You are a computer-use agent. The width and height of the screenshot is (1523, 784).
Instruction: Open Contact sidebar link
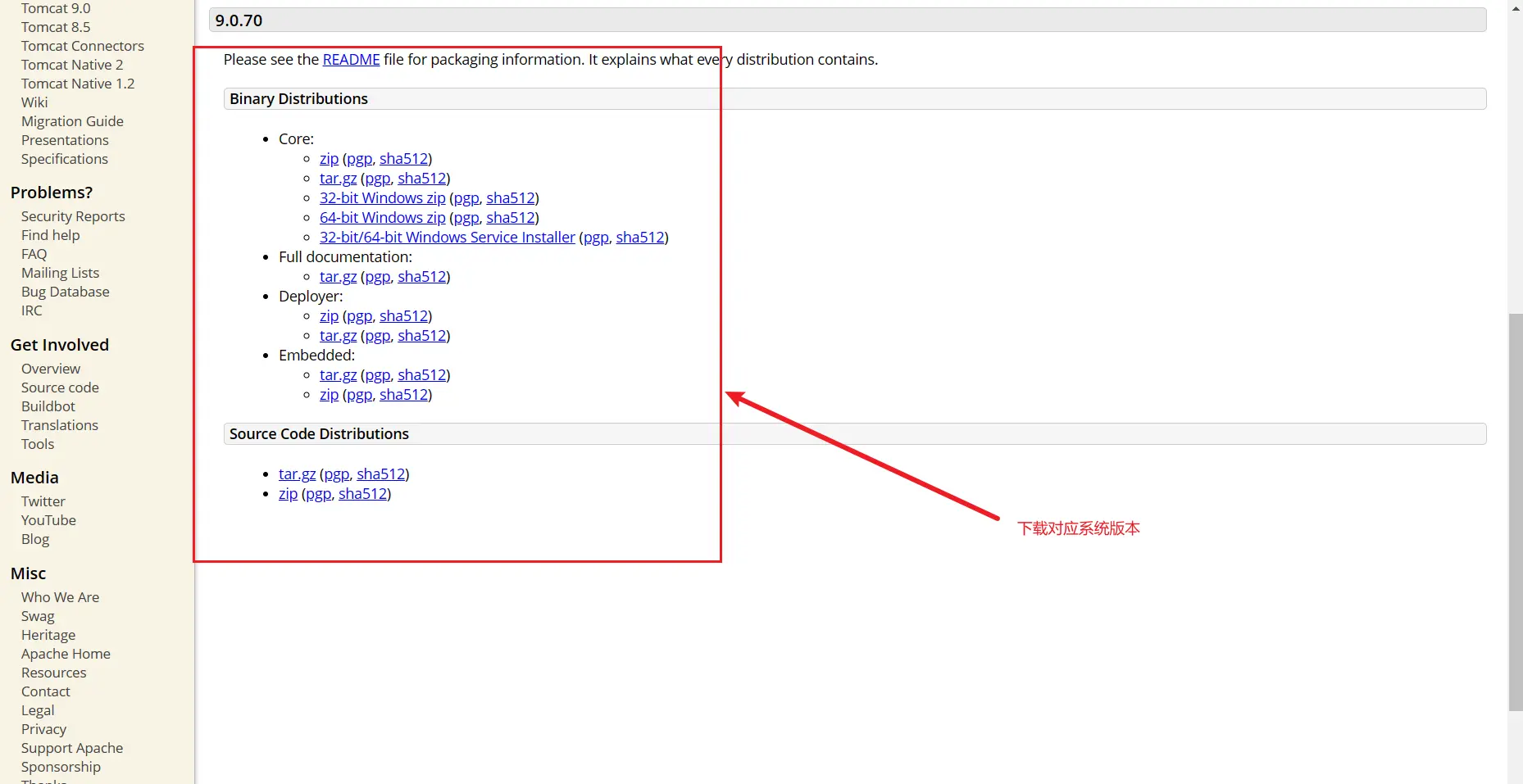coord(46,691)
